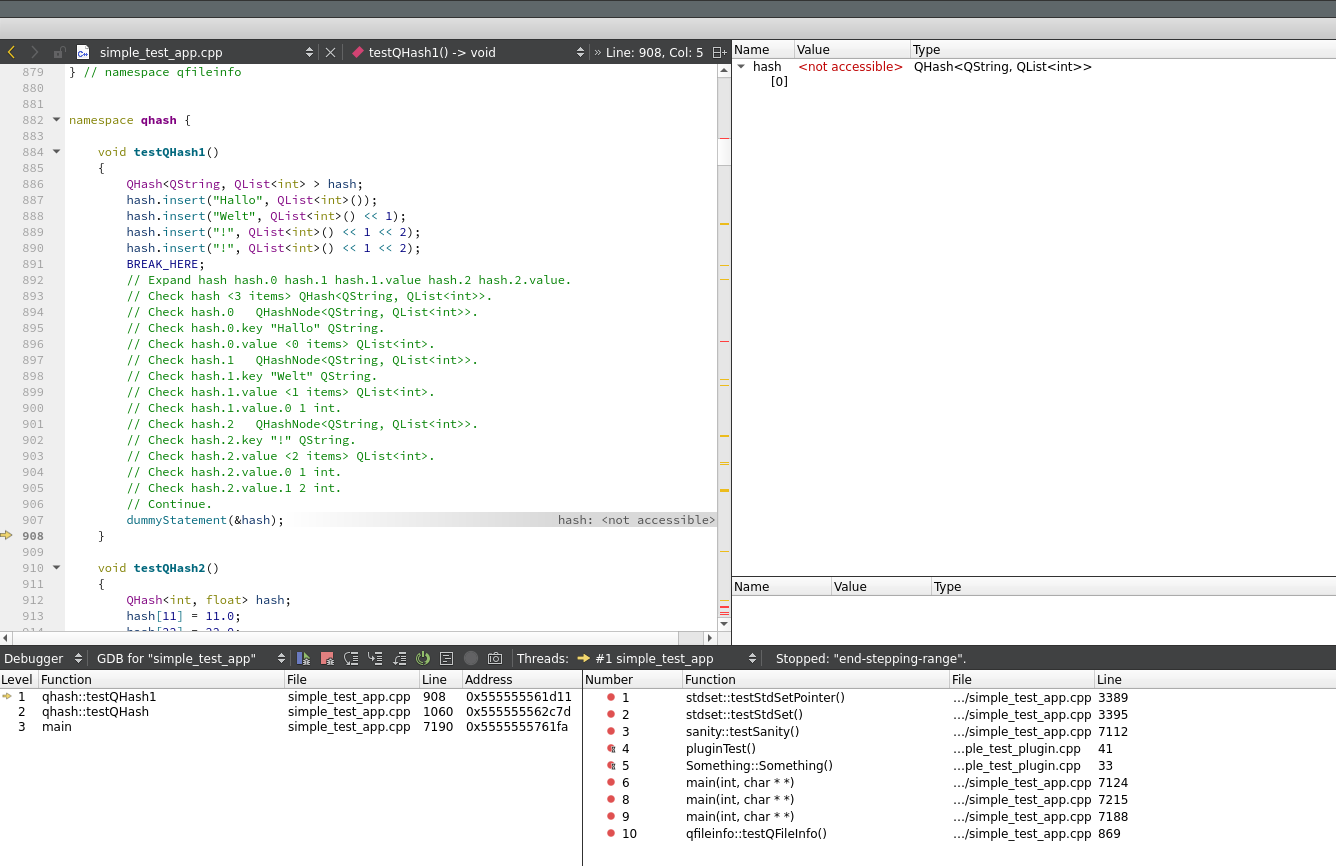The width and height of the screenshot is (1336, 866).
Task: Toggle the Operate by Instruction button
Action: pyautogui.click(x=447, y=658)
